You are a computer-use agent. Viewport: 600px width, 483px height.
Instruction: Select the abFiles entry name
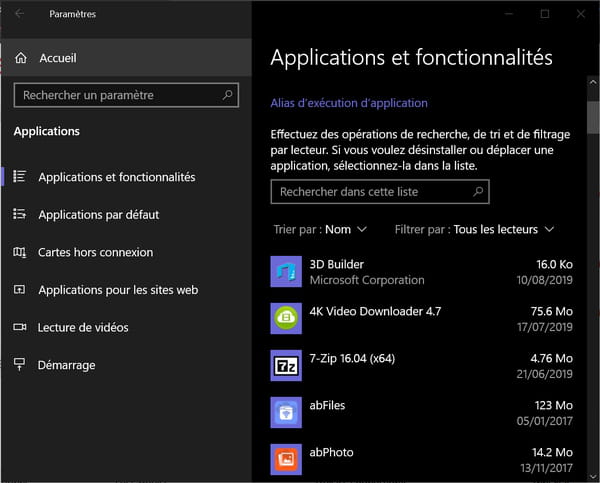(x=327, y=405)
